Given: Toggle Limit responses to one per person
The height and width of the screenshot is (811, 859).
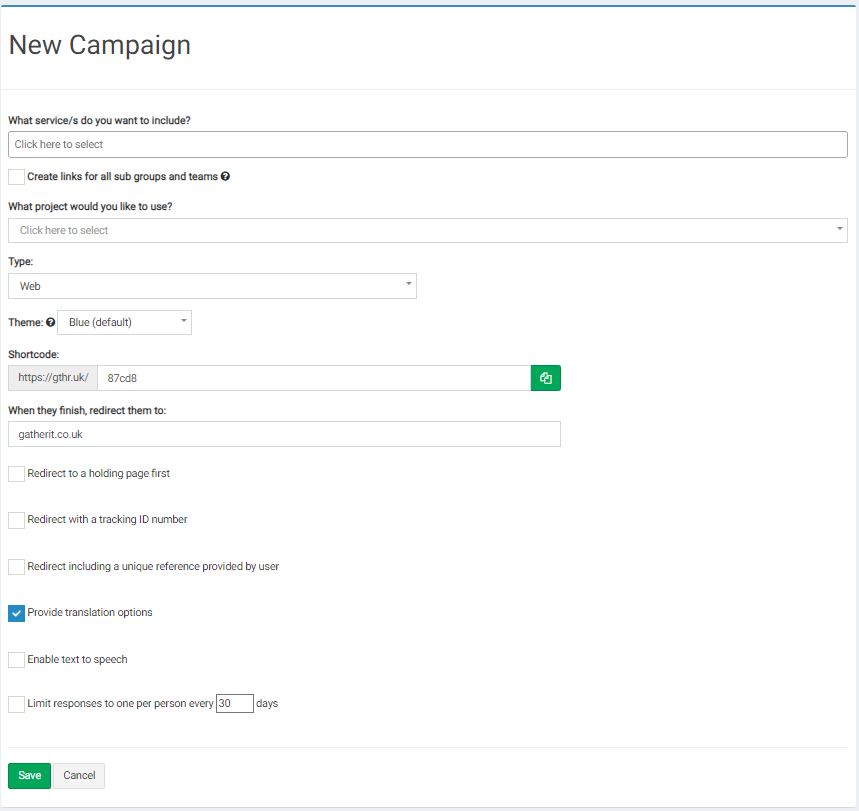Looking at the screenshot, I should [x=16, y=704].
